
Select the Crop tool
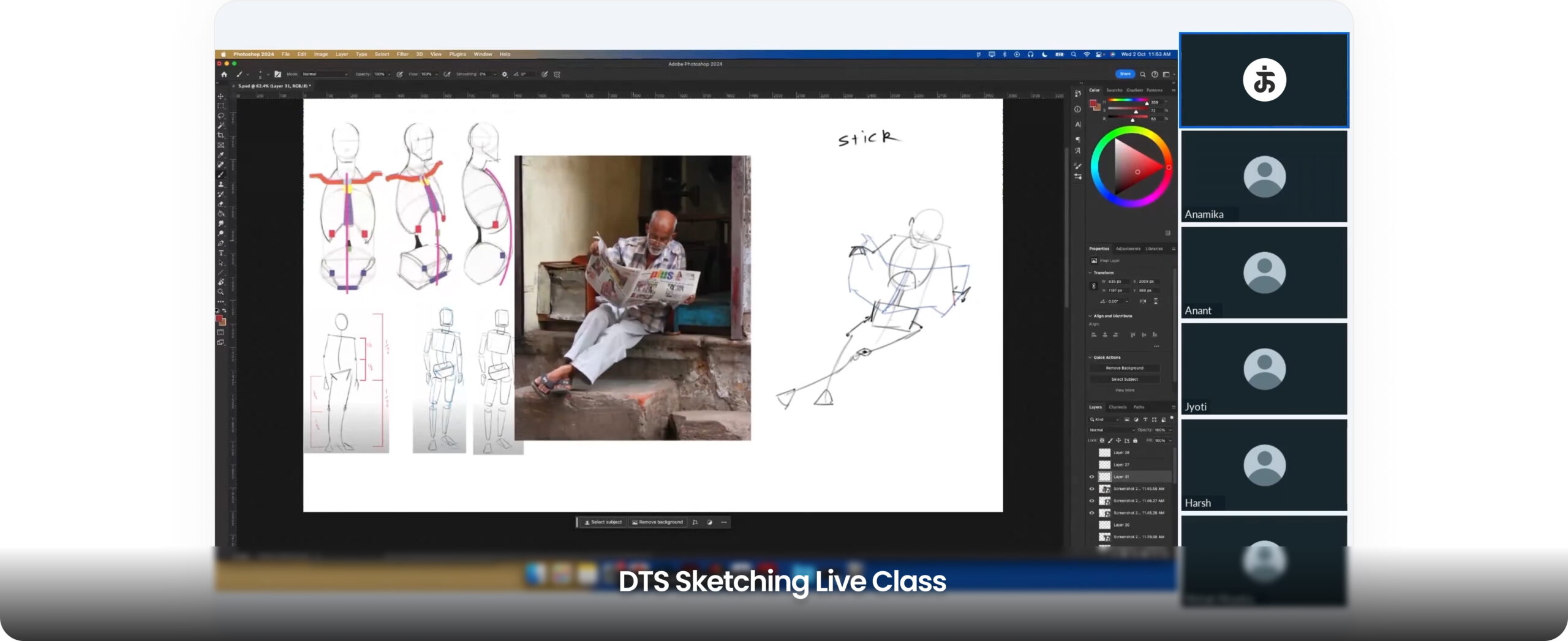(221, 135)
